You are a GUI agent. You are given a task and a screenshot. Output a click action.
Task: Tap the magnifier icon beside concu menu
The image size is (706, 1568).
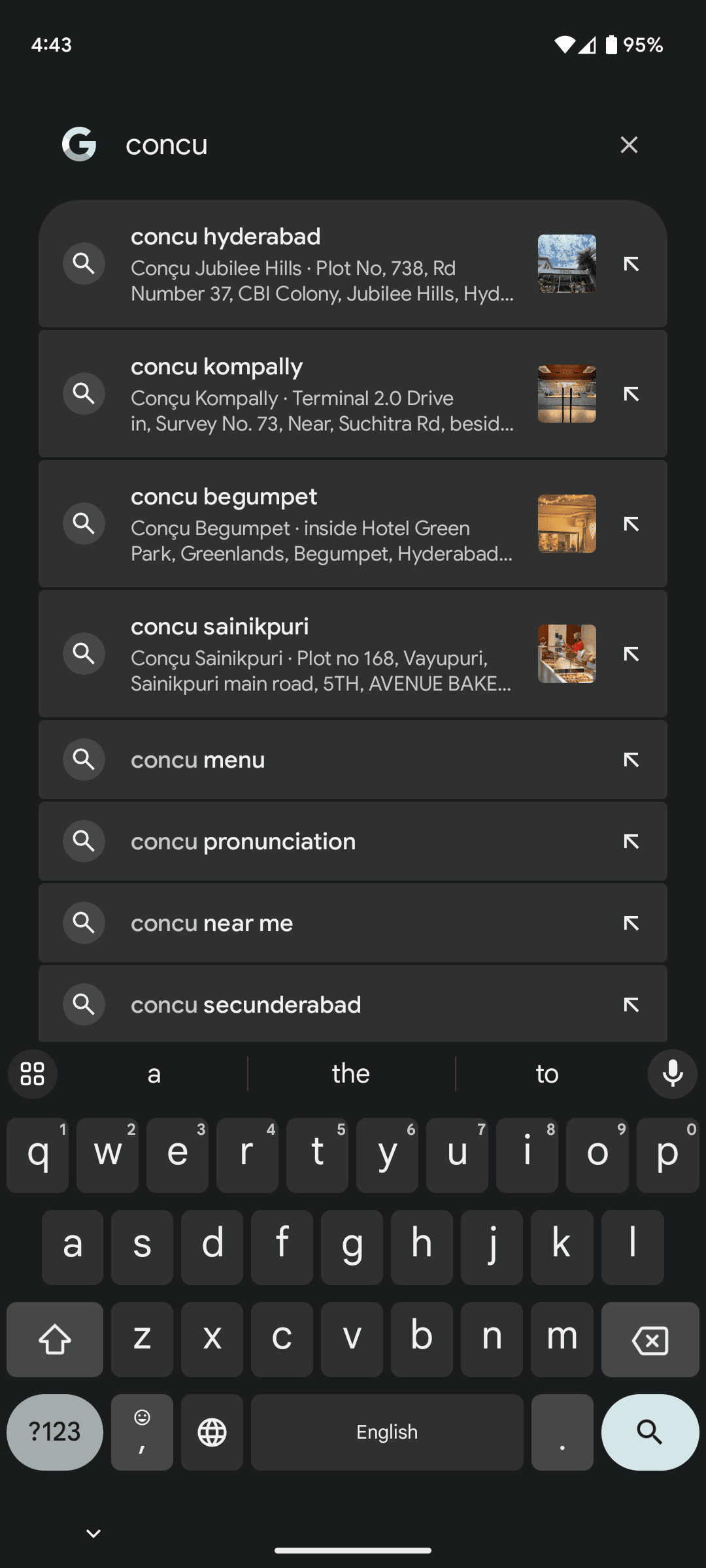point(84,759)
